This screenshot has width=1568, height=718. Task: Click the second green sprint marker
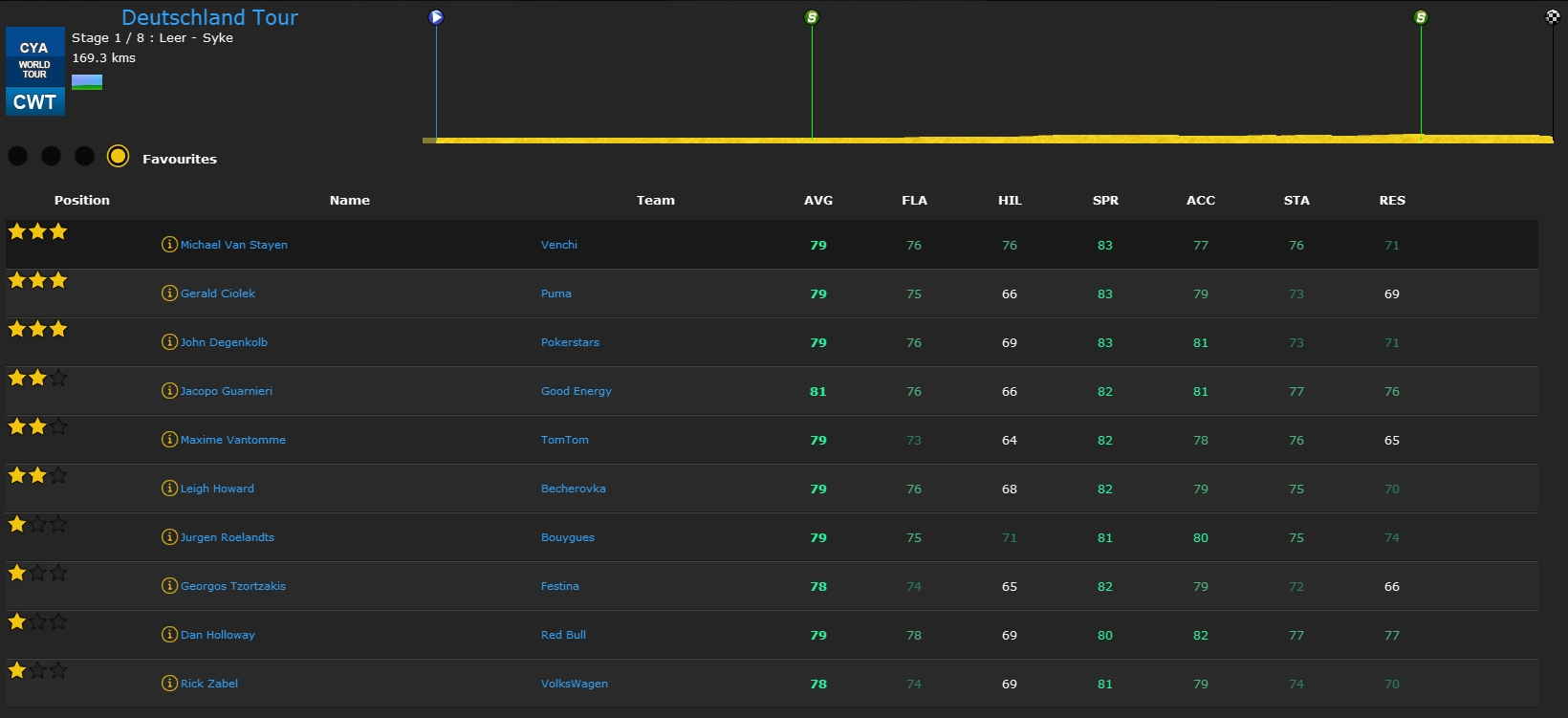coord(1421,17)
